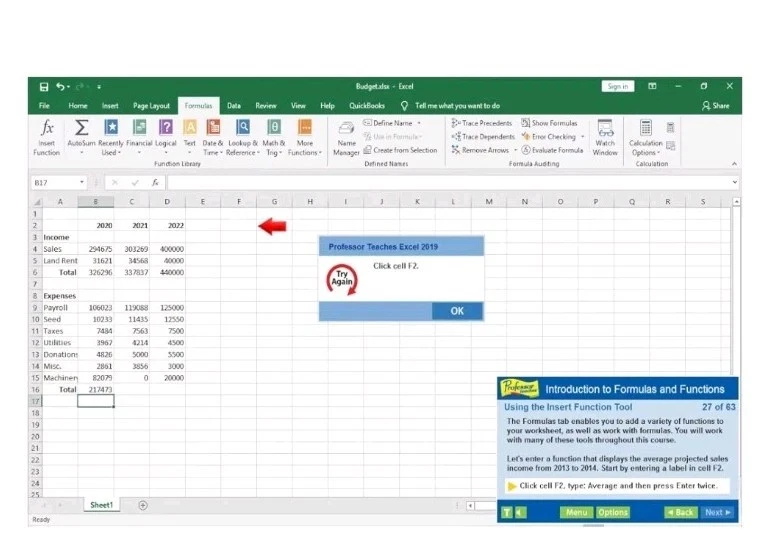Click the tutorial T text icon
This screenshot has width=781, height=556.
coord(507,513)
